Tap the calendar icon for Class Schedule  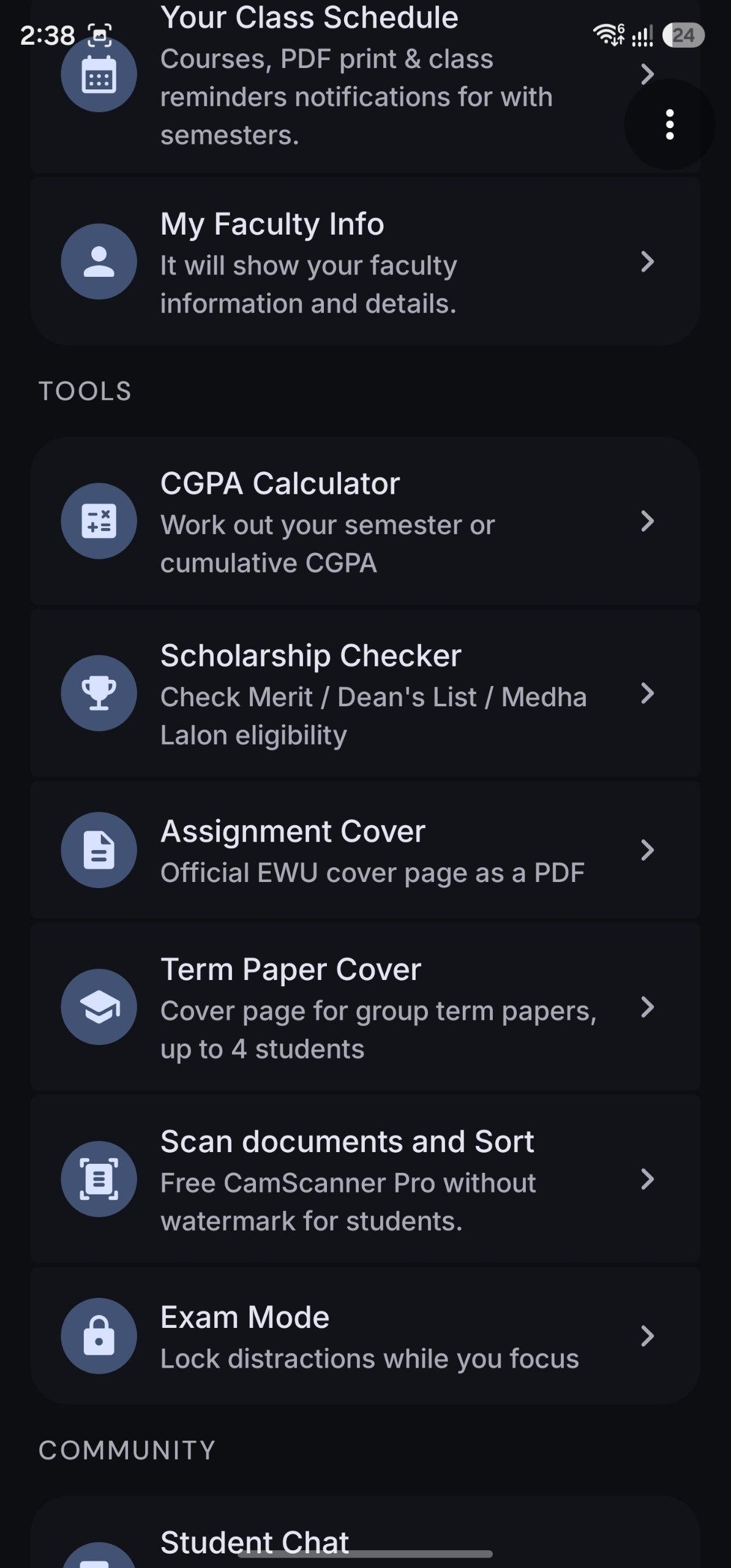click(x=99, y=74)
